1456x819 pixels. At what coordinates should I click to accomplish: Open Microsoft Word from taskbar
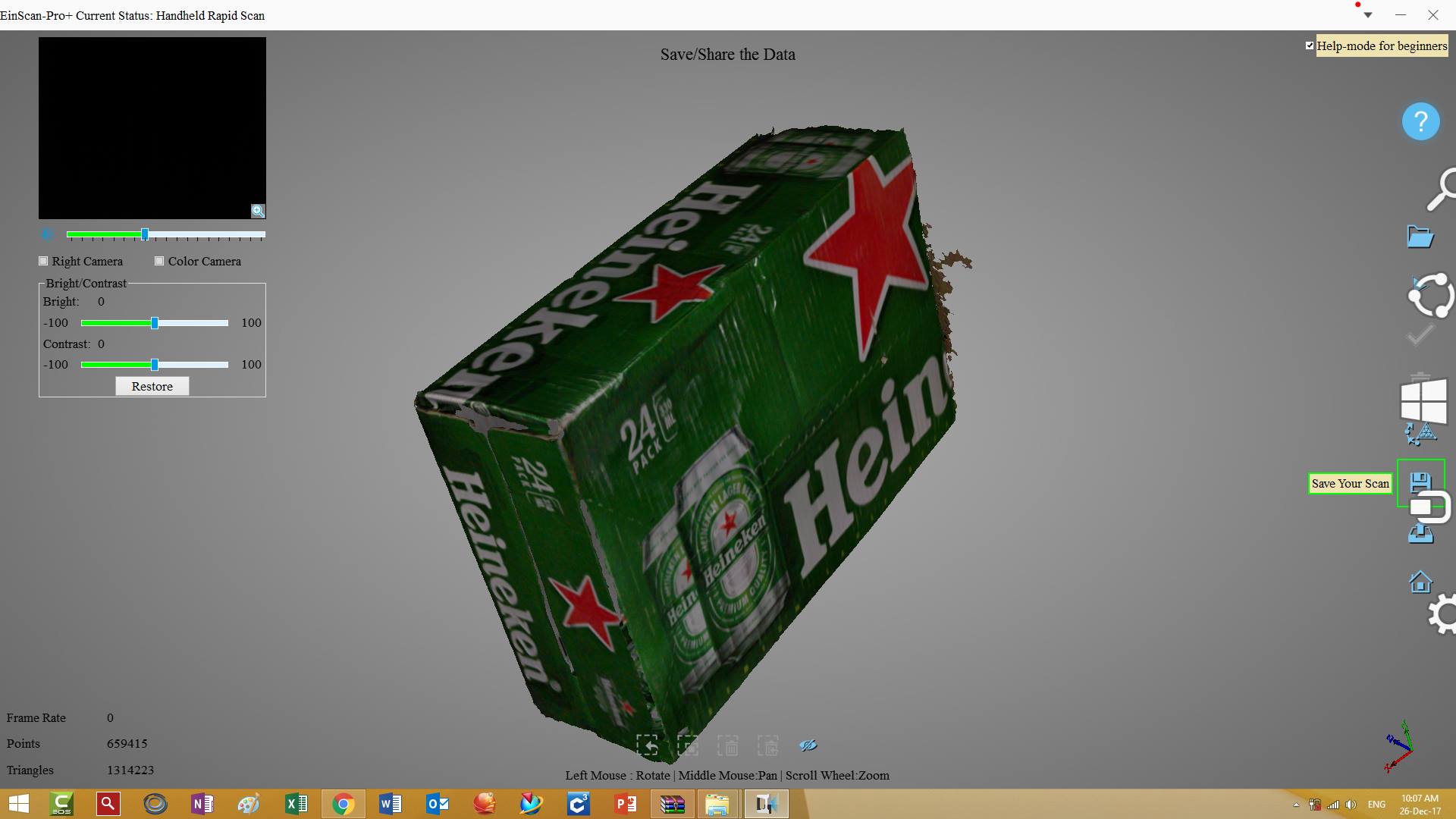(x=391, y=804)
